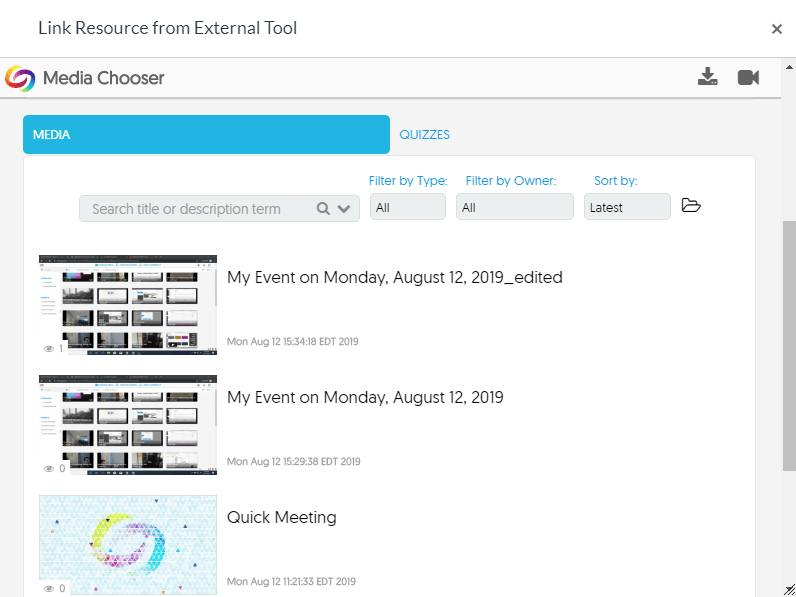Click the YuJa logo icon

[20, 79]
